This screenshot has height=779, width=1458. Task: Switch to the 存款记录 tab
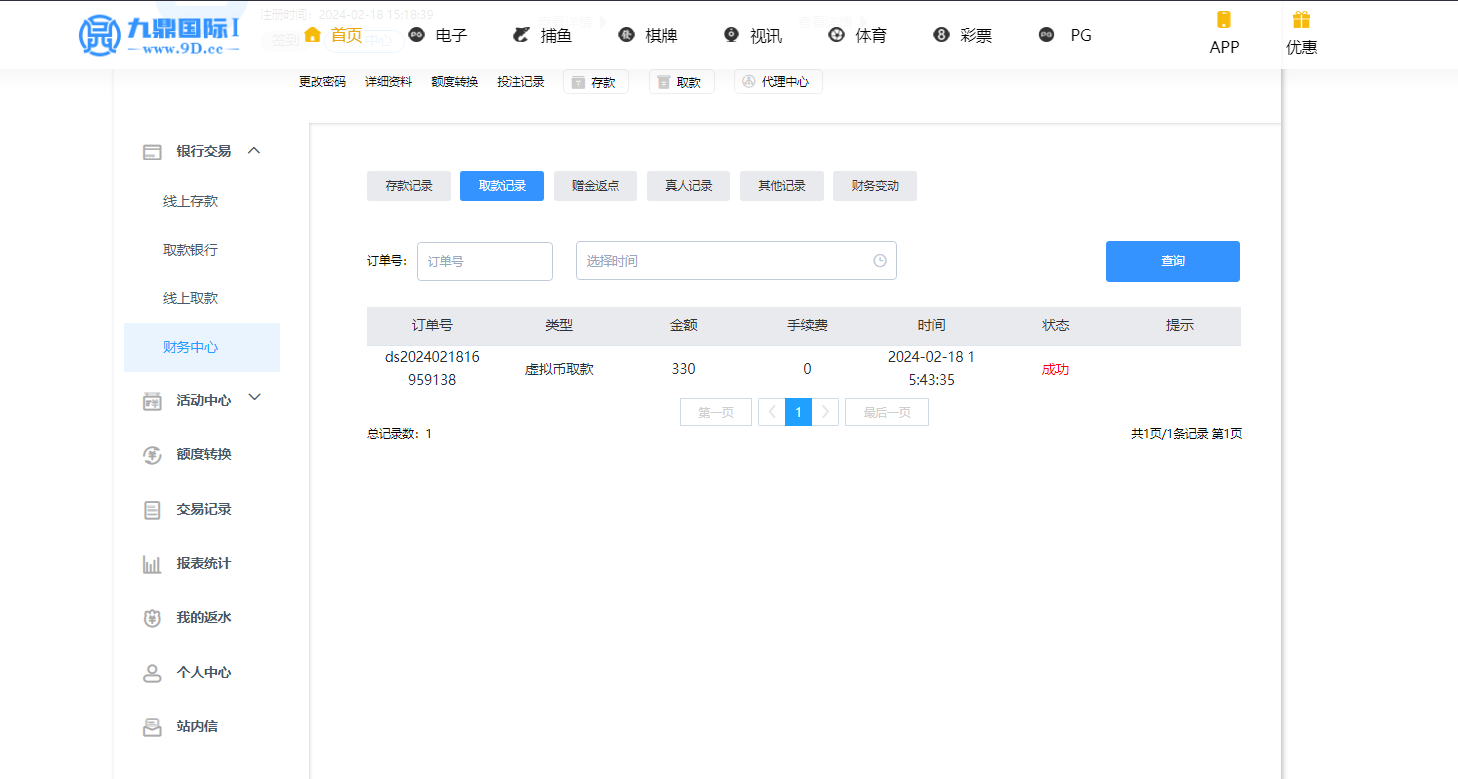pos(409,186)
